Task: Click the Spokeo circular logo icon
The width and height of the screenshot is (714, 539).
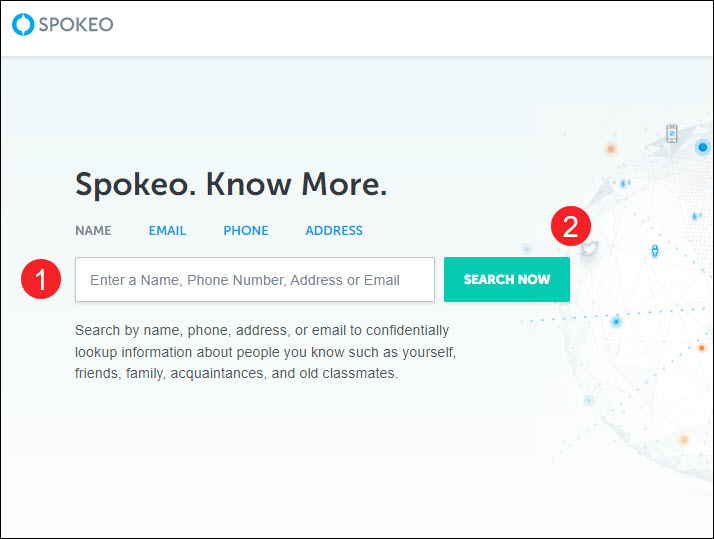Action: click(23, 24)
